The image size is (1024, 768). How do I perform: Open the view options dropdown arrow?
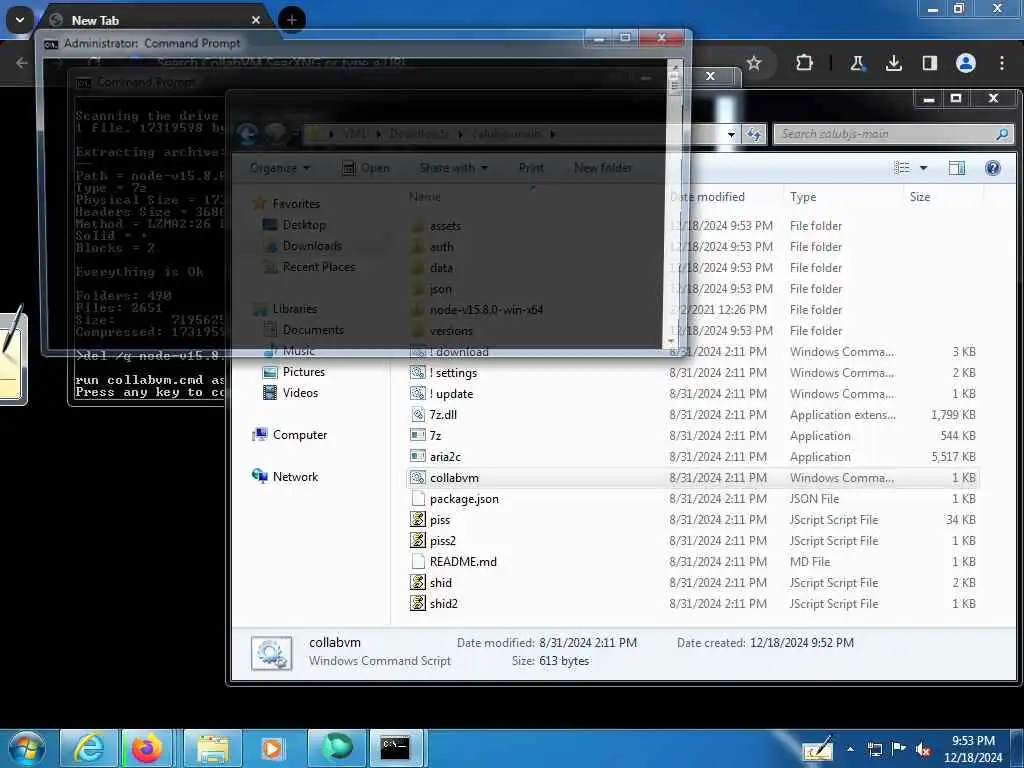click(x=923, y=168)
